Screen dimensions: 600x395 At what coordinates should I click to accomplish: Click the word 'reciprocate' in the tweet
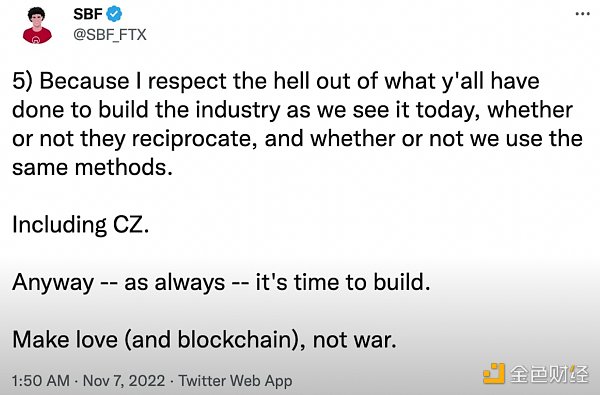click(194, 139)
